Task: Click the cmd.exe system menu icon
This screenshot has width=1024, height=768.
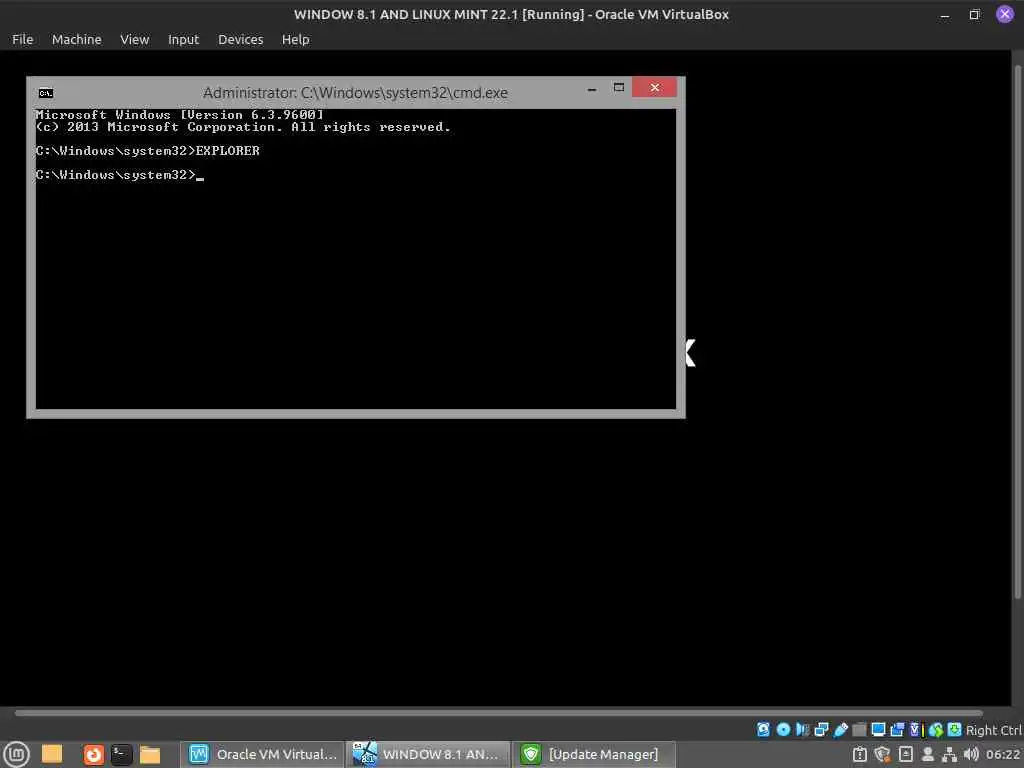Action: [x=46, y=93]
